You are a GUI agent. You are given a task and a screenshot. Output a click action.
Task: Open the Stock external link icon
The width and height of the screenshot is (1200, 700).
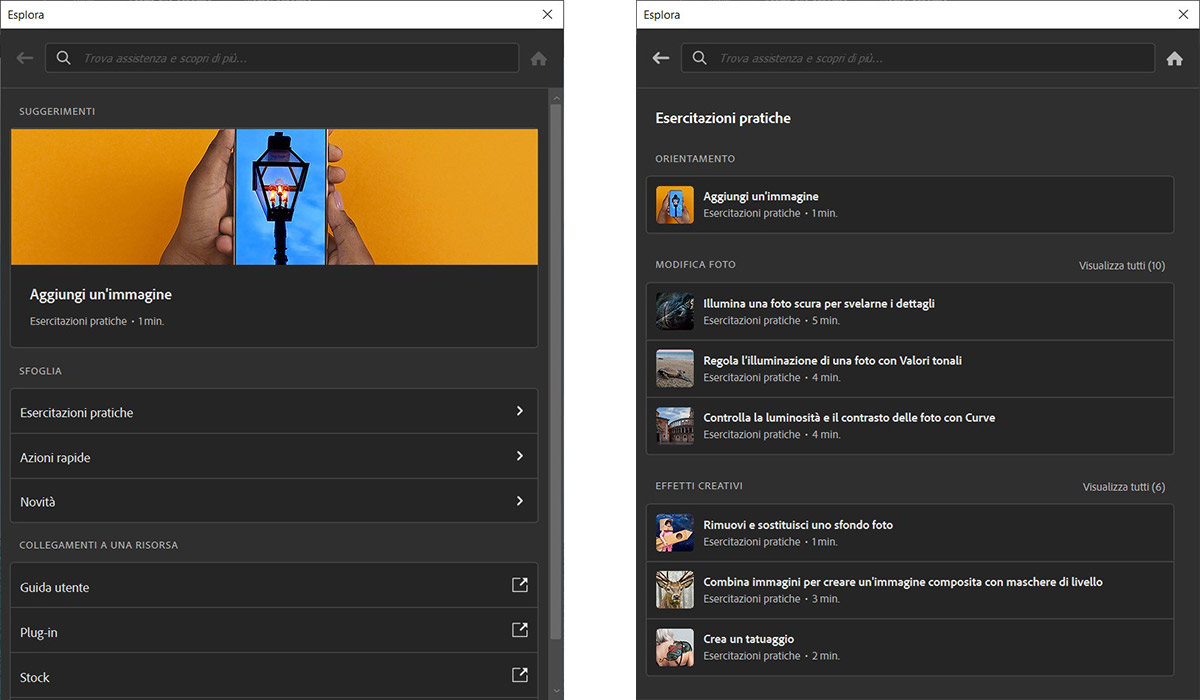click(x=520, y=676)
